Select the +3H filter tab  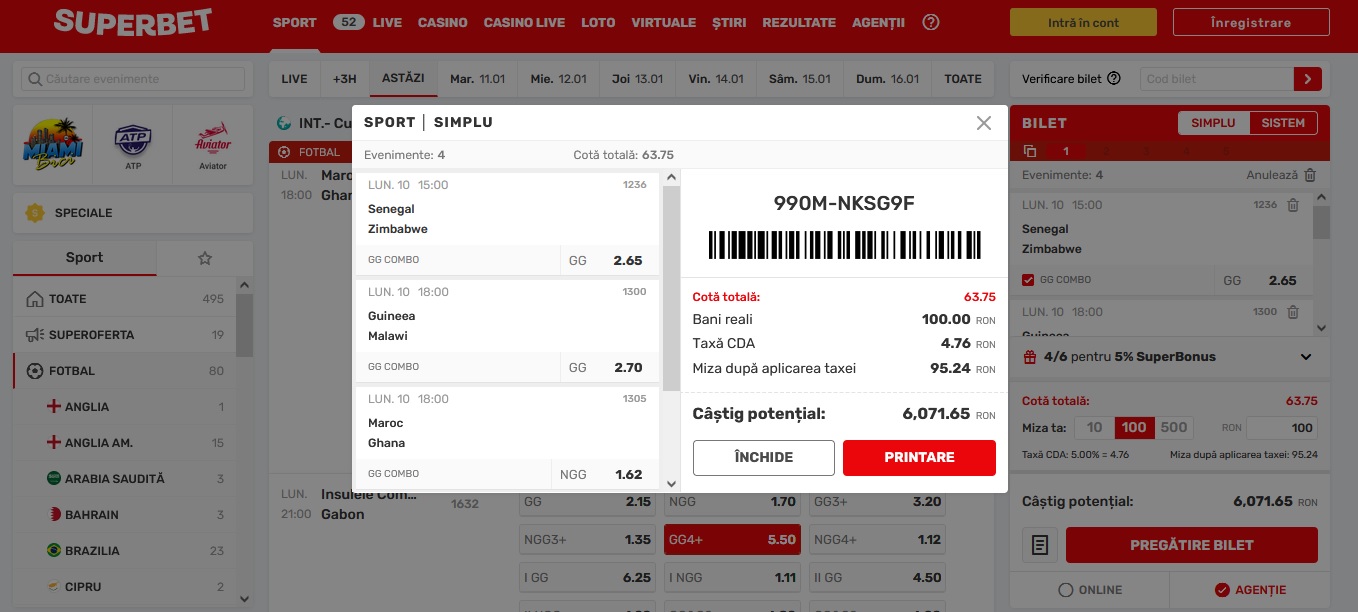pyautogui.click(x=345, y=79)
